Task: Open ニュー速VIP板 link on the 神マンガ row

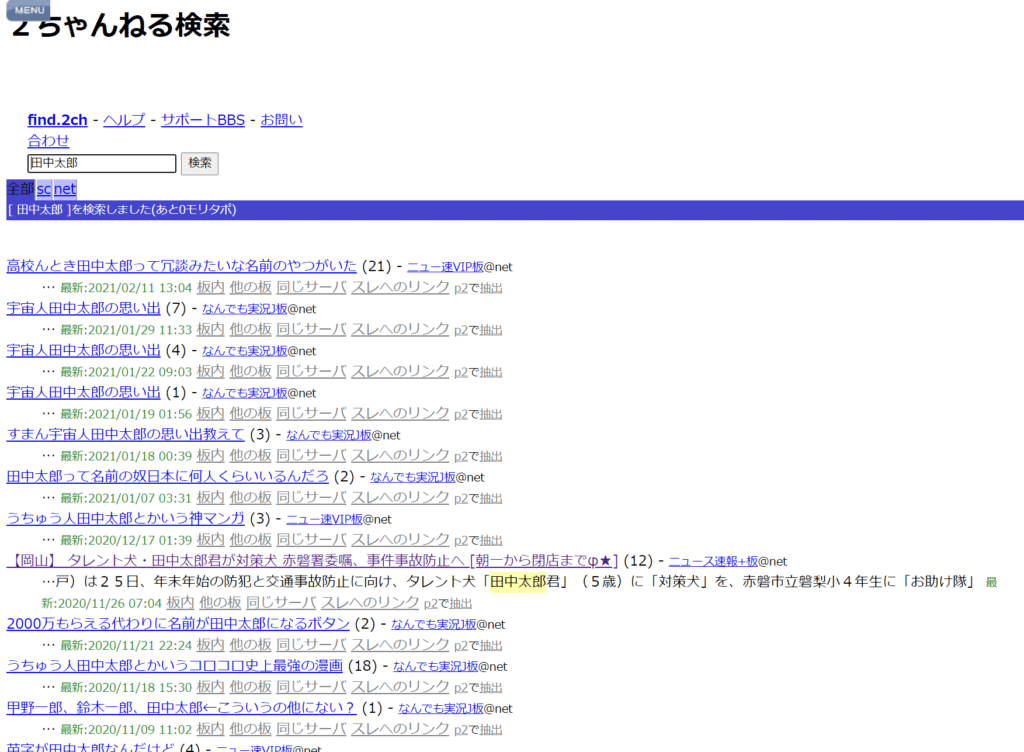Action: (324, 519)
